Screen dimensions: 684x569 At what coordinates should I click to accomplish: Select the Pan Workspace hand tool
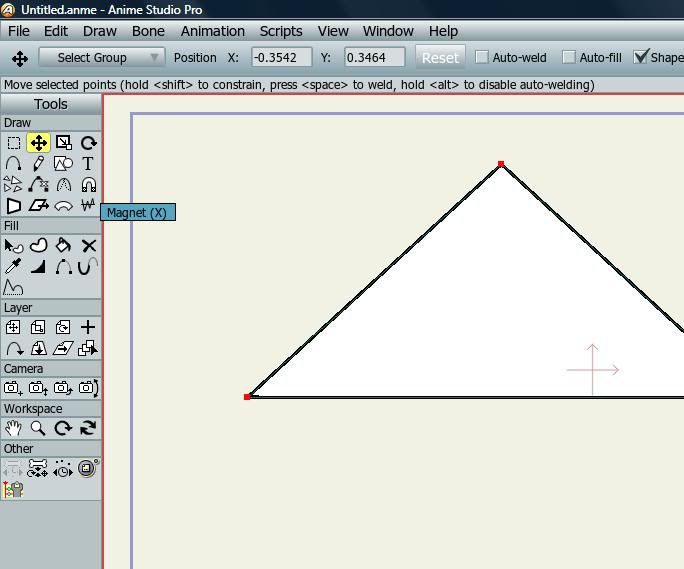(13, 428)
